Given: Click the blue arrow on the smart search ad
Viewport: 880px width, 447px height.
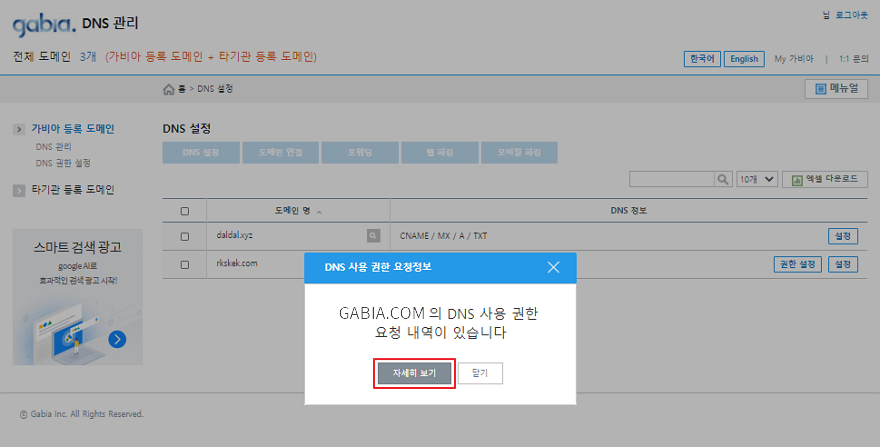Looking at the screenshot, I should coord(117,338).
